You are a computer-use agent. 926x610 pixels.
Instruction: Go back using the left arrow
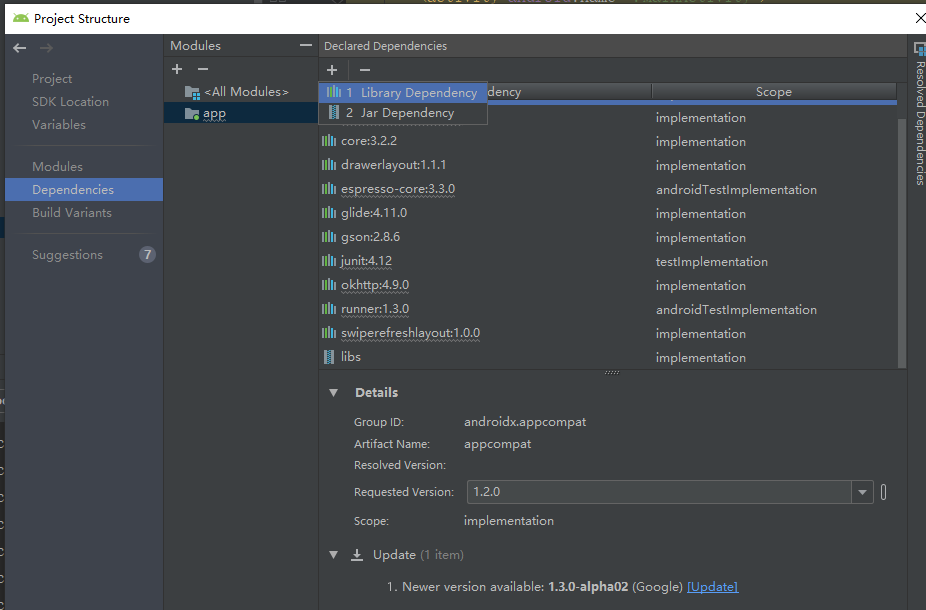19,48
